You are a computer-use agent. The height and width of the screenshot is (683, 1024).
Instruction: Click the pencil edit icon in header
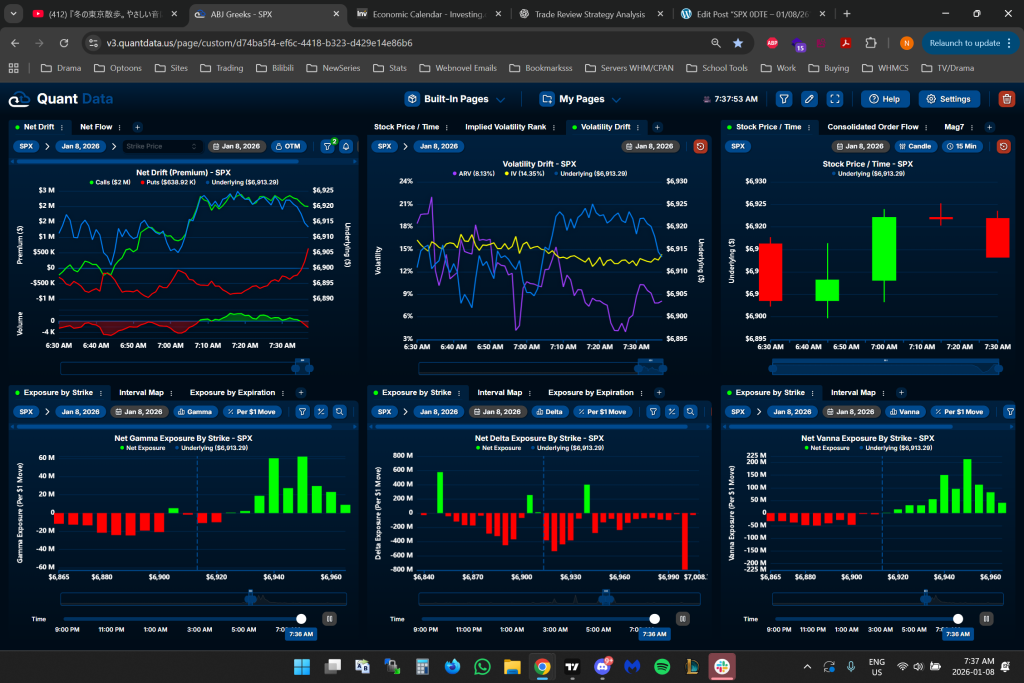click(x=809, y=99)
